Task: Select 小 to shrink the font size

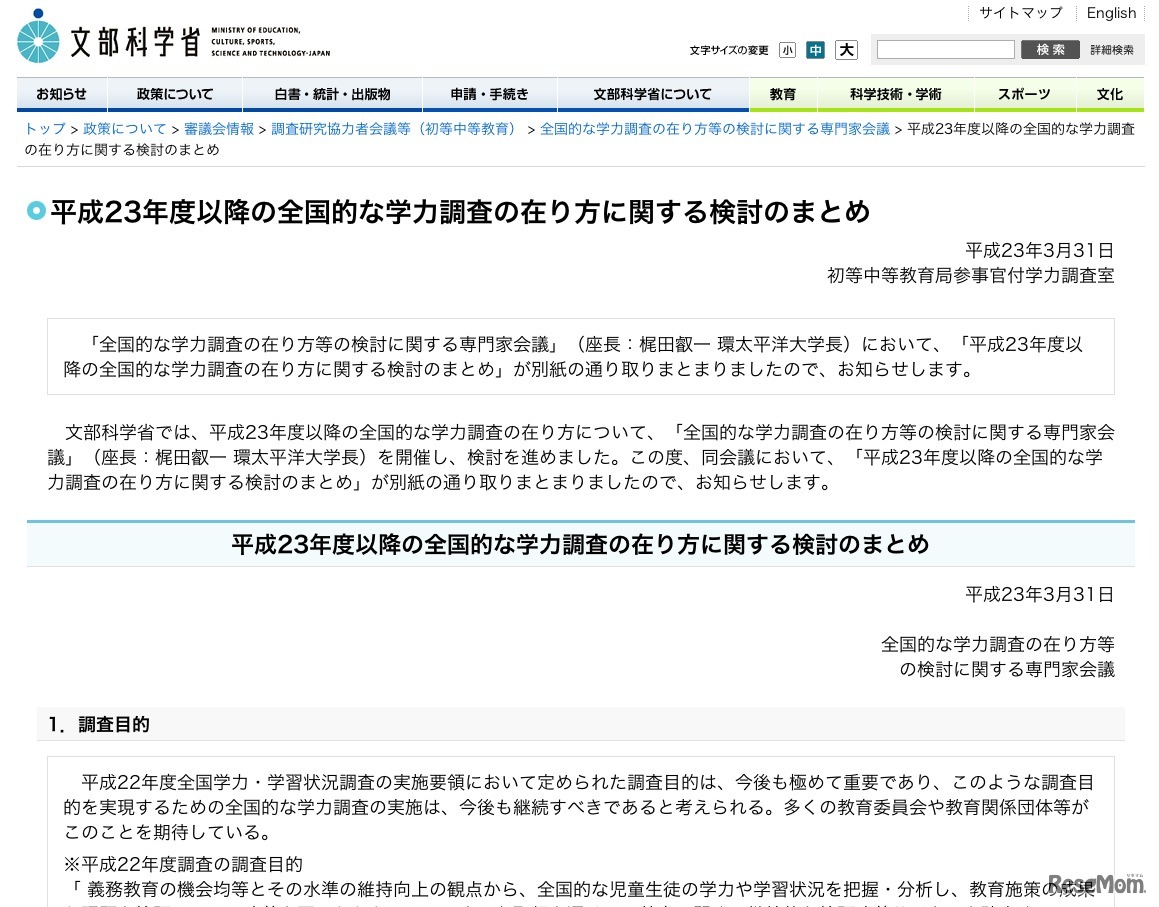Action: pos(788,49)
